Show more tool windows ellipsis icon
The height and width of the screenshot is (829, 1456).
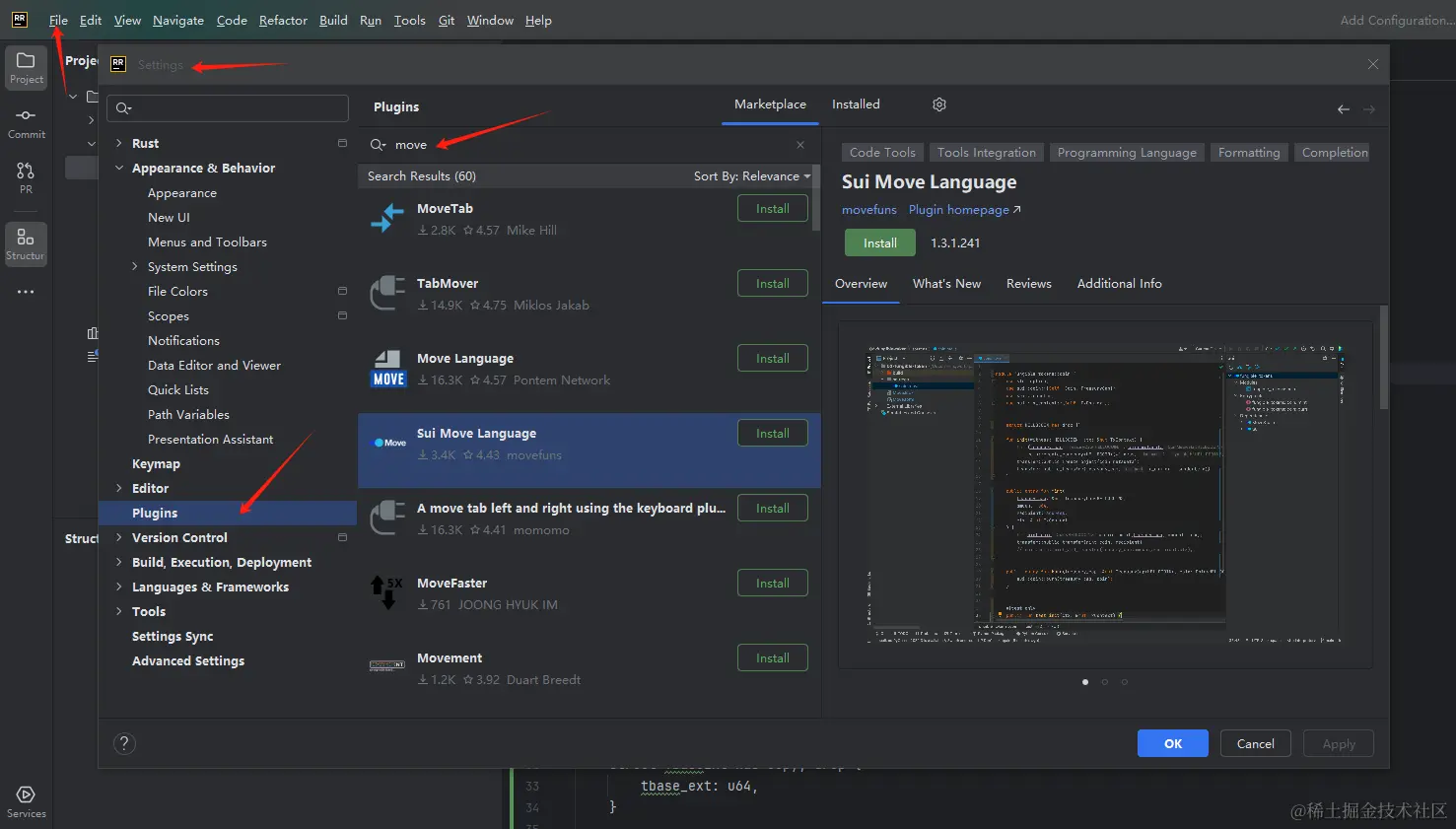[26, 292]
